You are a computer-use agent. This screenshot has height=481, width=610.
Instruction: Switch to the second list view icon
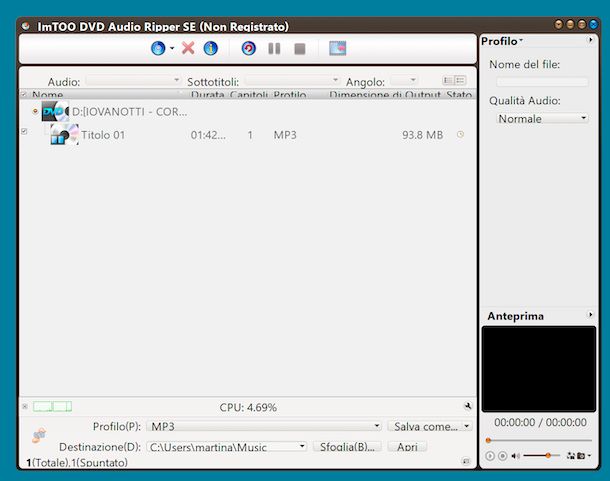point(460,80)
